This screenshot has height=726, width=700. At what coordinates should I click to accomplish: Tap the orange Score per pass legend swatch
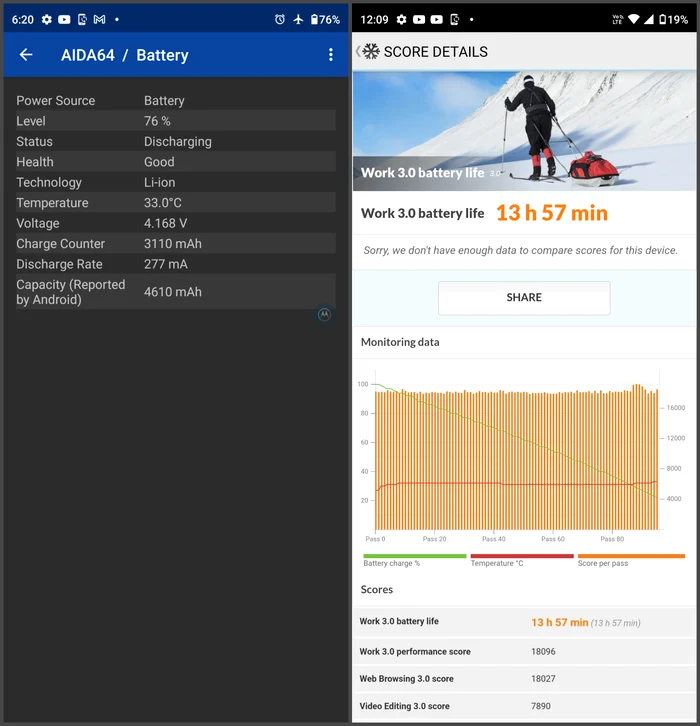[631, 556]
